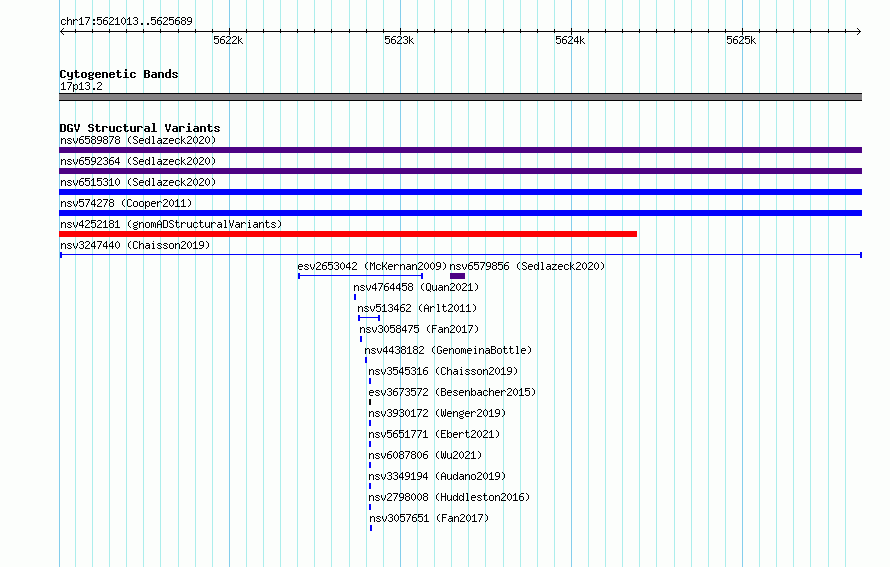
Task: Click the nsv3545316 (Chaisson2019) label
Action: 443,371
